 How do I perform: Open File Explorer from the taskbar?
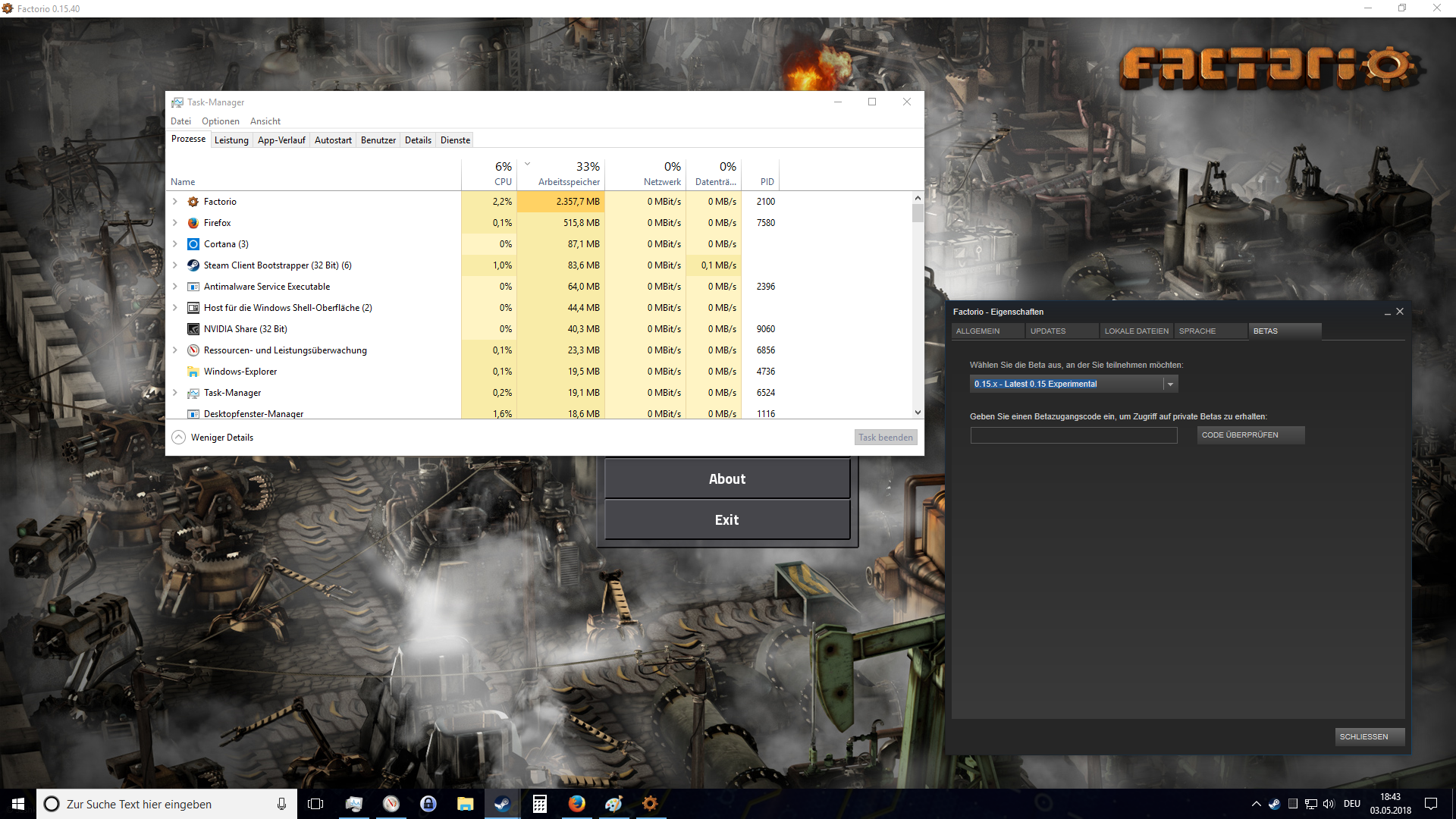[x=466, y=804]
